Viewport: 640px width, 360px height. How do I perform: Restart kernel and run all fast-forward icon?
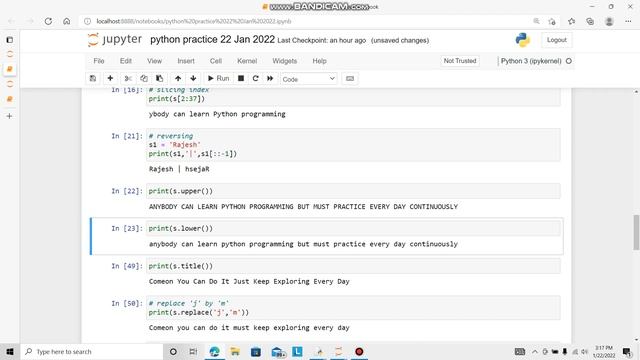click(x=270, y=78)
